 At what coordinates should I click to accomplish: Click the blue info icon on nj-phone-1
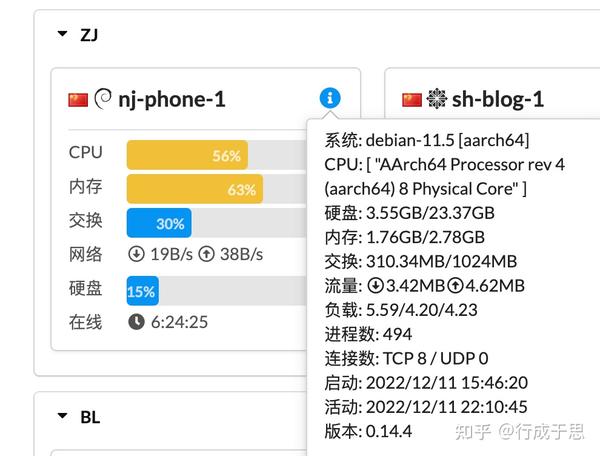[x=330, y=98]
